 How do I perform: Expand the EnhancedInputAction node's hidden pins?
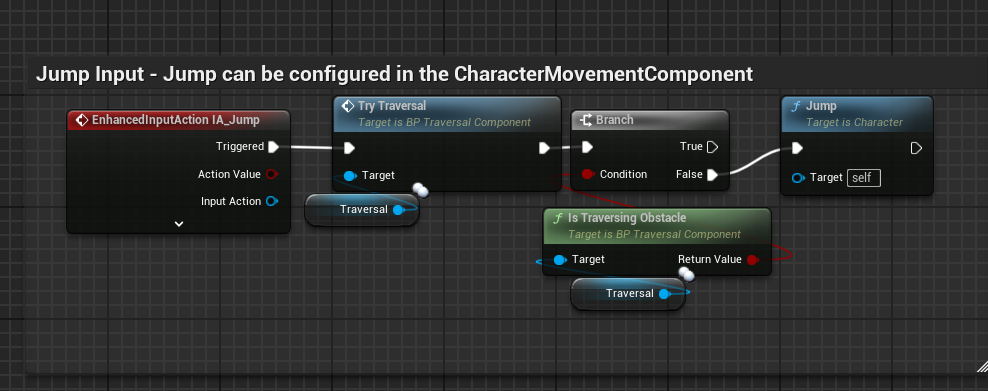(179, 224)
